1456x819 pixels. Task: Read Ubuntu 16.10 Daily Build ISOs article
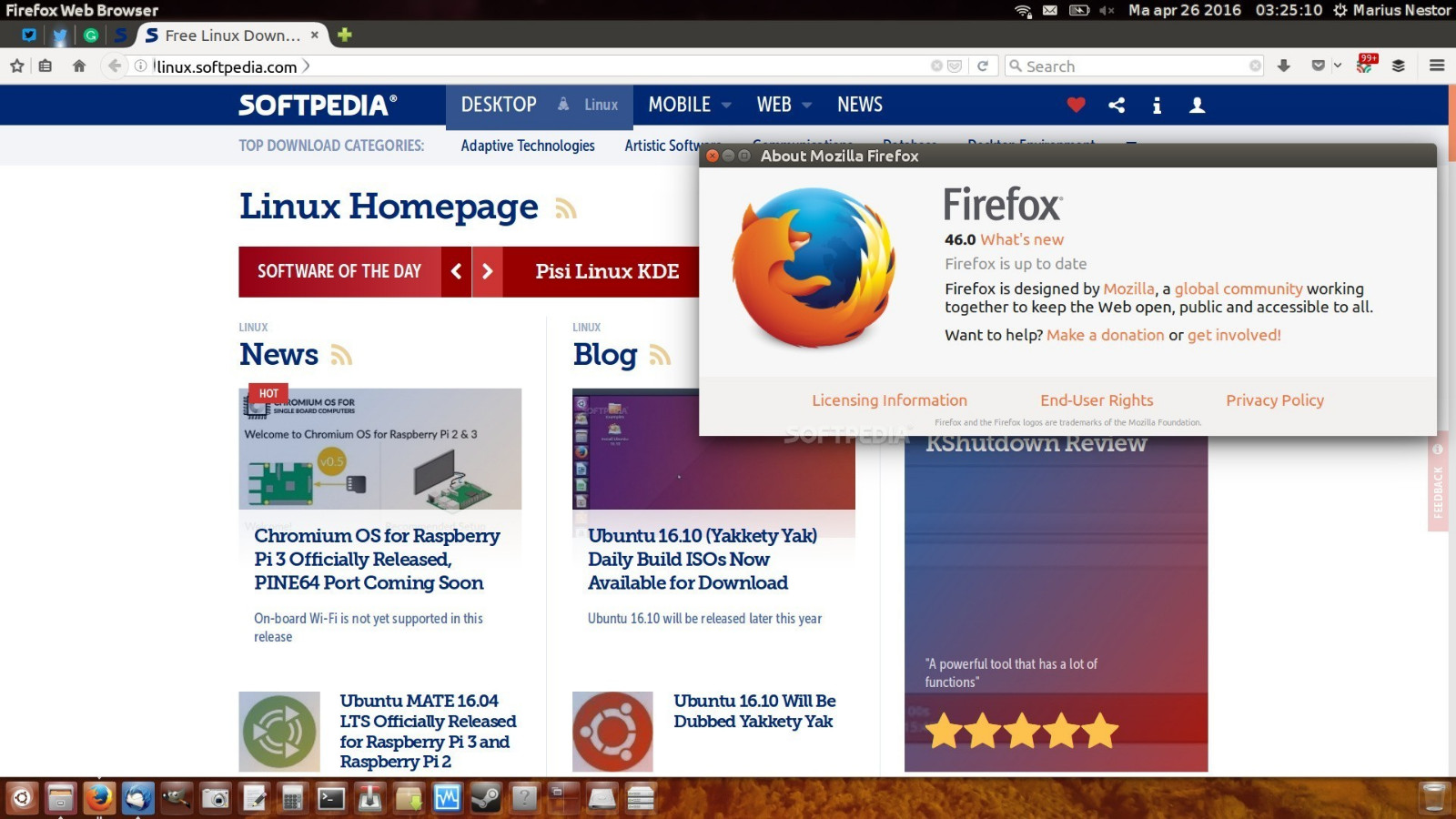point(703,559)
